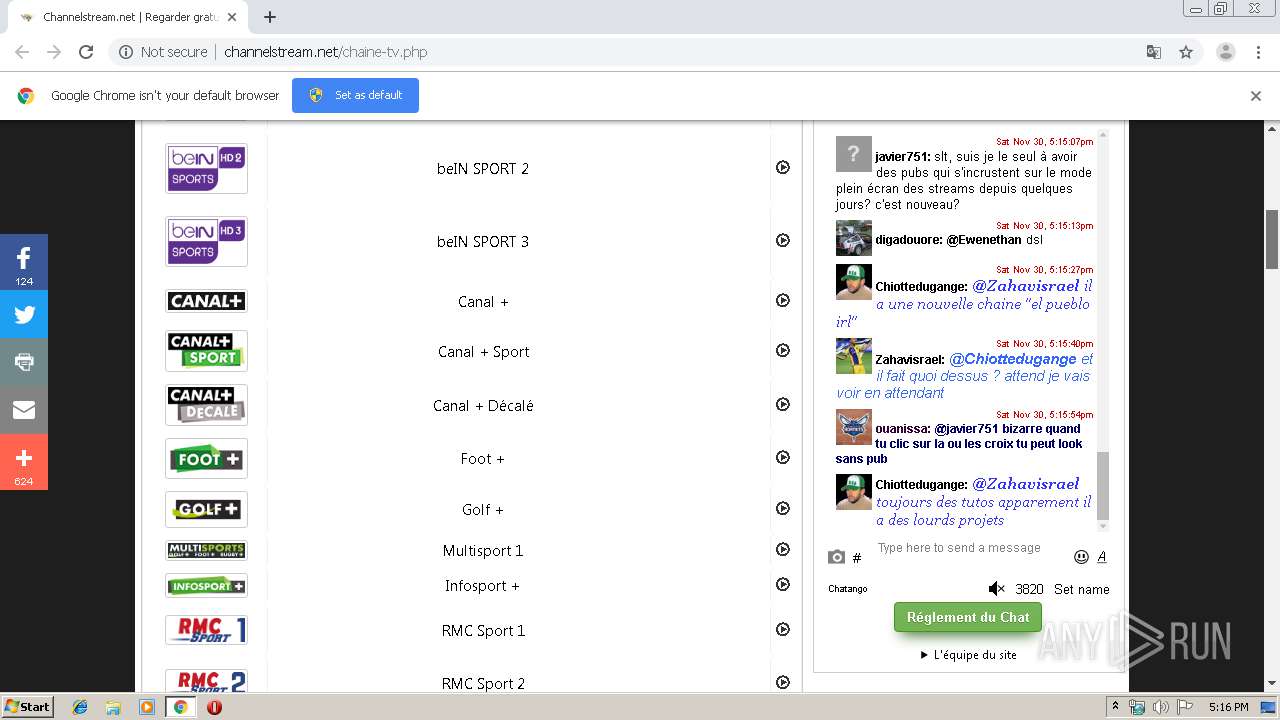Open the Windows Start menu

(28, 706)
